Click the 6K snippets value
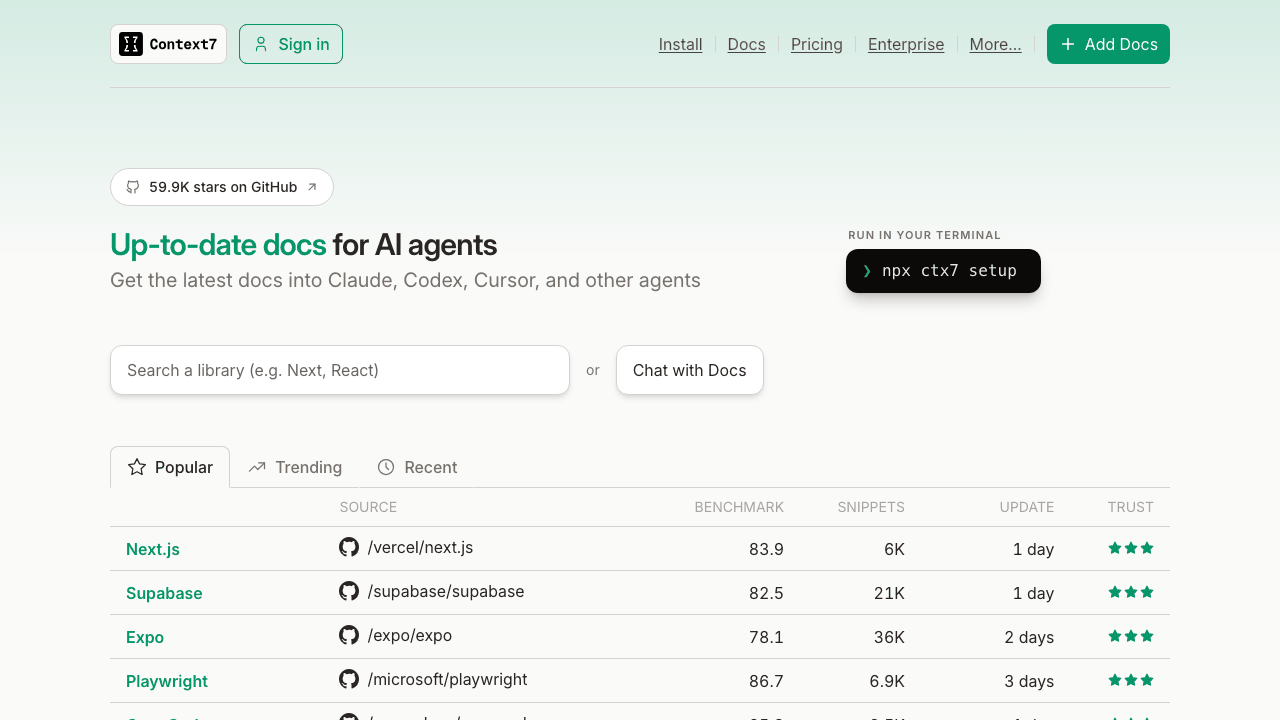The height and width of the screenshot is (720, 1280). tap(894, 549)
